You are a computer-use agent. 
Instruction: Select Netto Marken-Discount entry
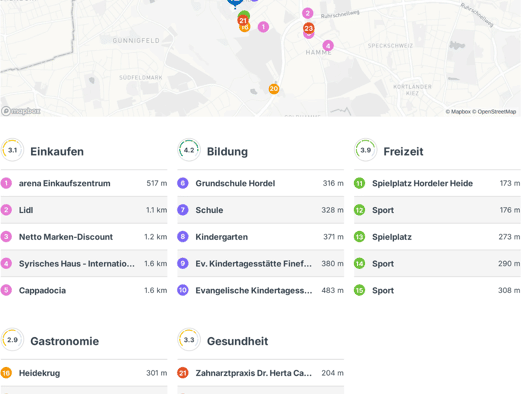click(x=84, y=237)
